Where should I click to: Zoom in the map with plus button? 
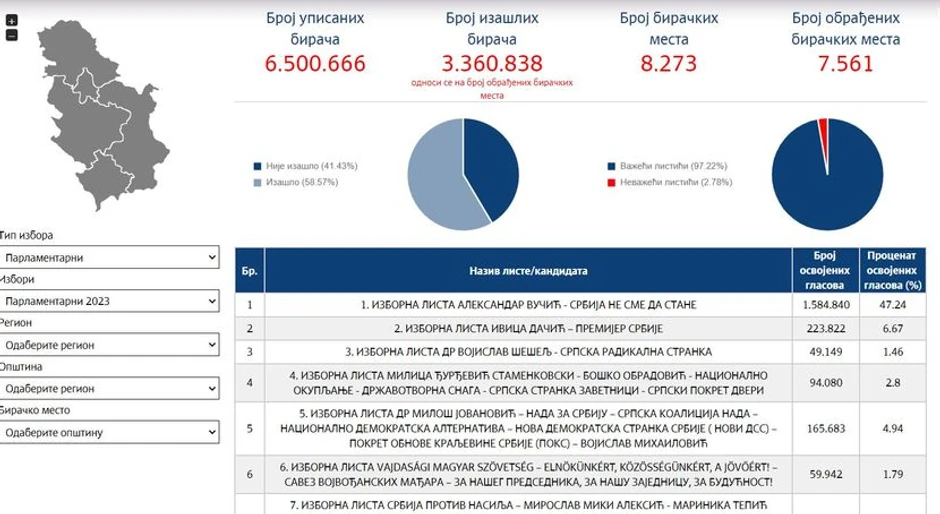tap(11, 20)
